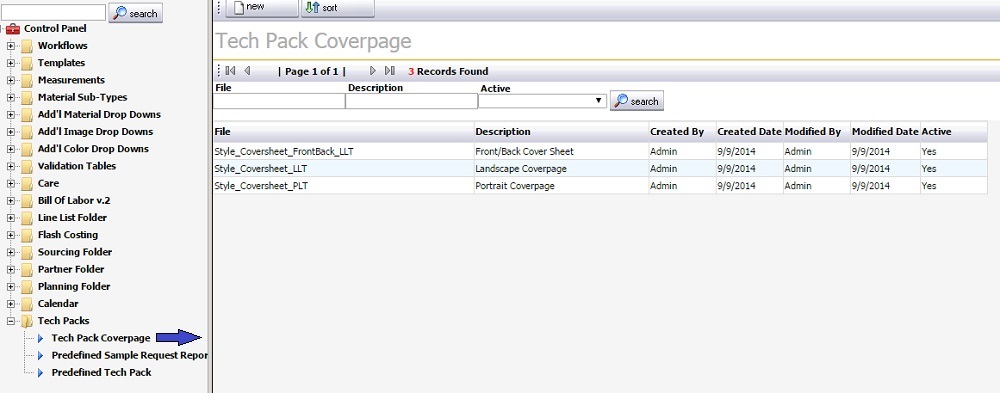This screenshot has height=393, width=1000.
Task: Click the Created By column header
Action: (682, 132)
